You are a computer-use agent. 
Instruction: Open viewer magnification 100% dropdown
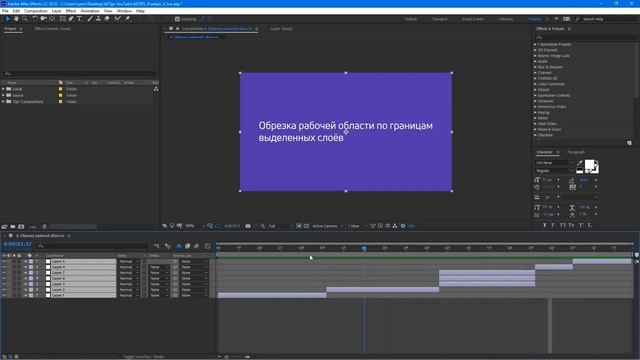point(195,226)
